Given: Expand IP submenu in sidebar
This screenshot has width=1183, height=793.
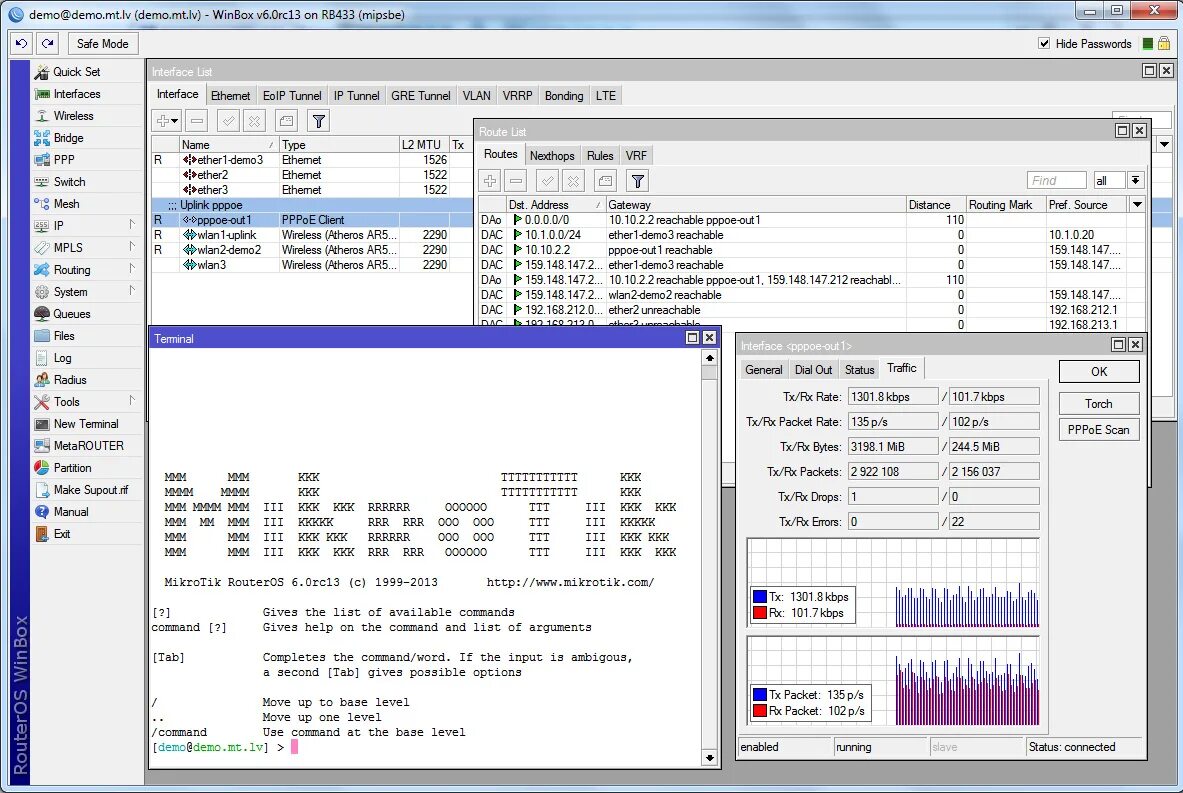Looking at the screenshot, I should tap(132, 225).
